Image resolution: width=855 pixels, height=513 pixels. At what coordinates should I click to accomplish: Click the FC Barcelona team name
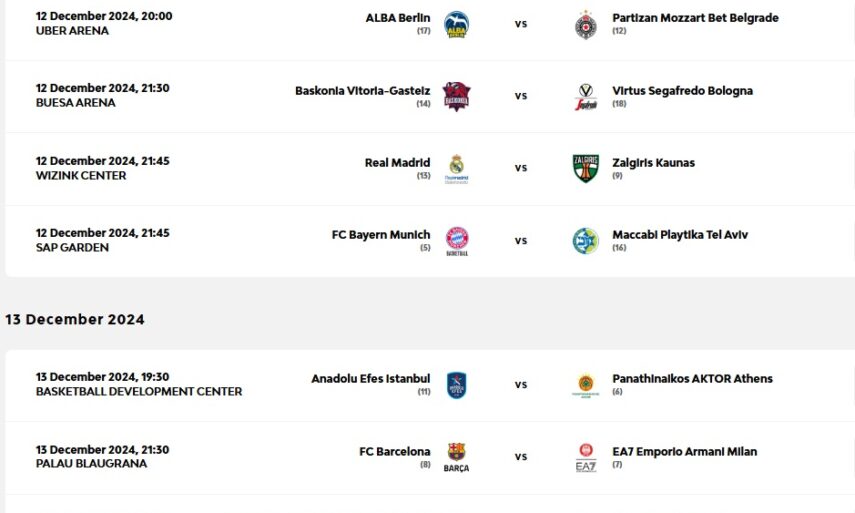[395, 452]
